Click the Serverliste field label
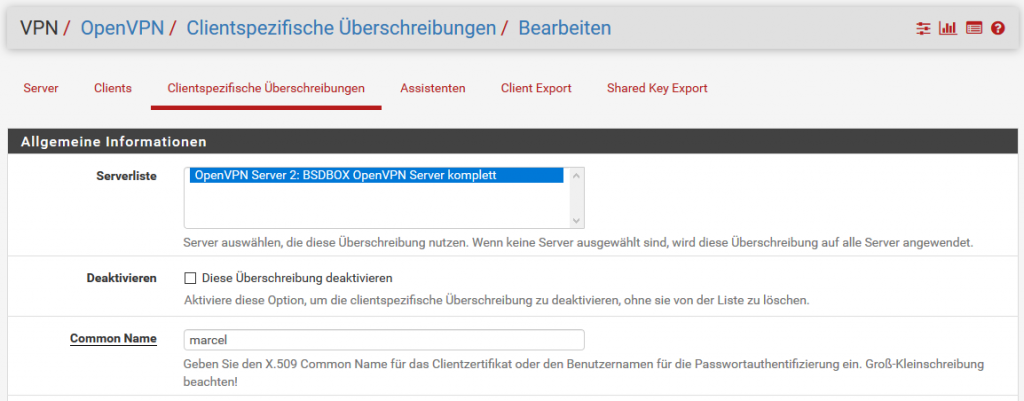Image resolution: width=1024 pixels, height=401 pixels. (x=126, y=177)
